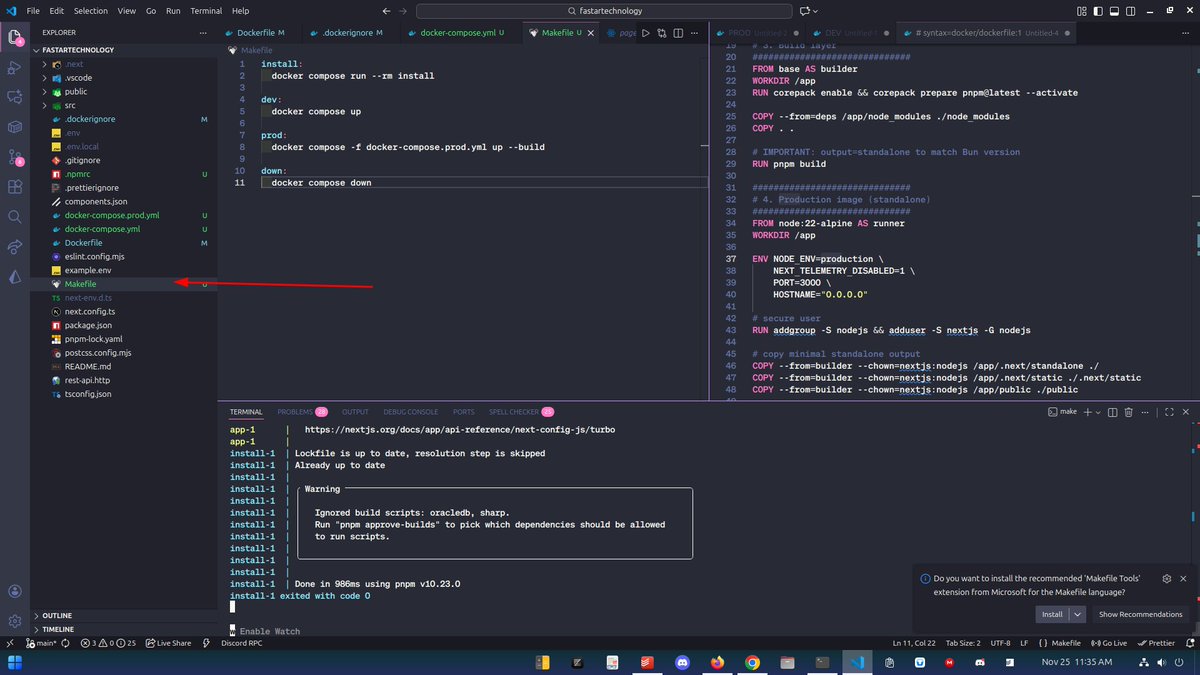1200x675 pixels.
Task: Open Chrome from the taskbar
Action: (x=752, y=662)
